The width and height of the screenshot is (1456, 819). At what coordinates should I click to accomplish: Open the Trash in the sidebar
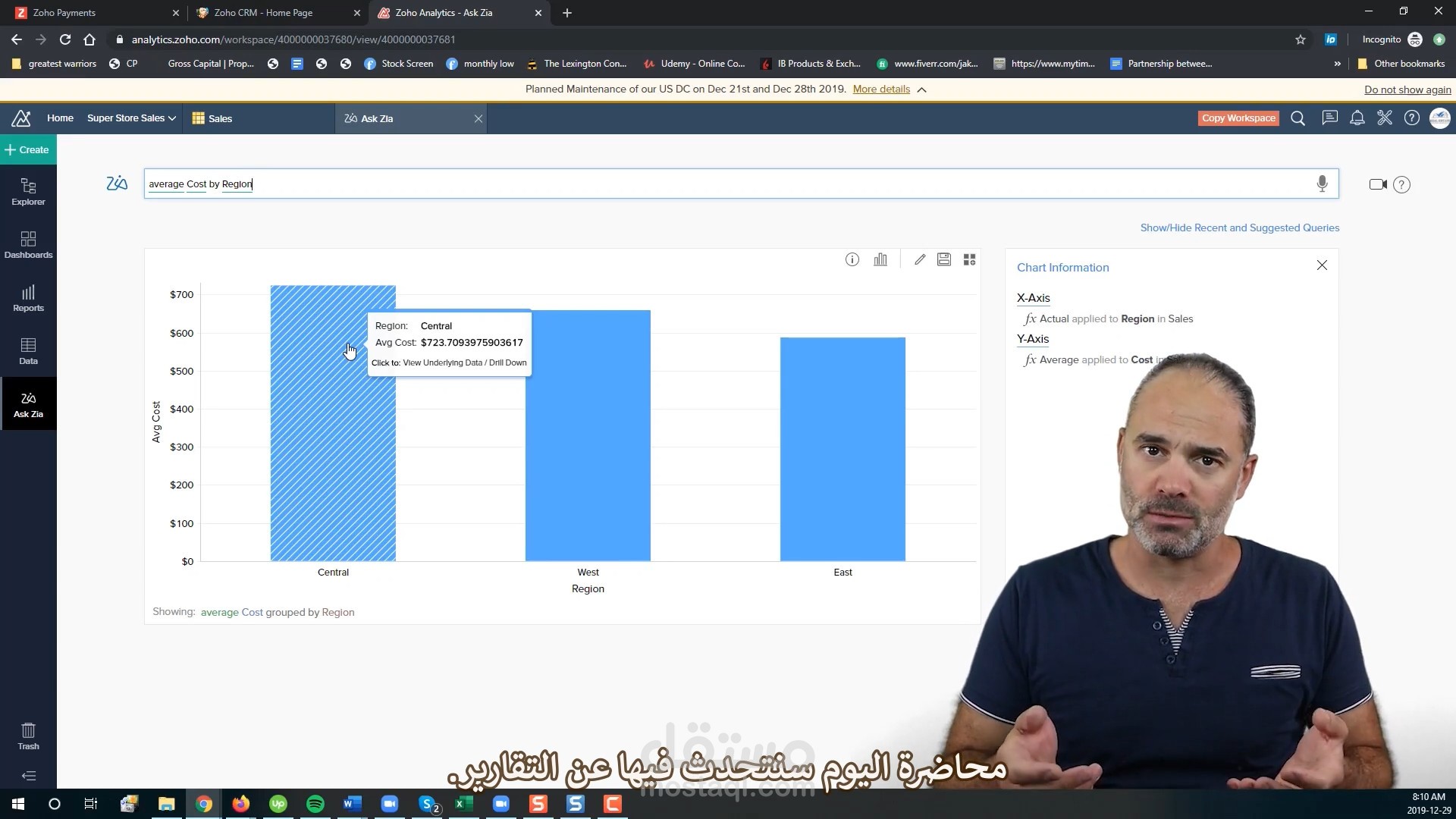pyautogui.click(x=28, y=736)
